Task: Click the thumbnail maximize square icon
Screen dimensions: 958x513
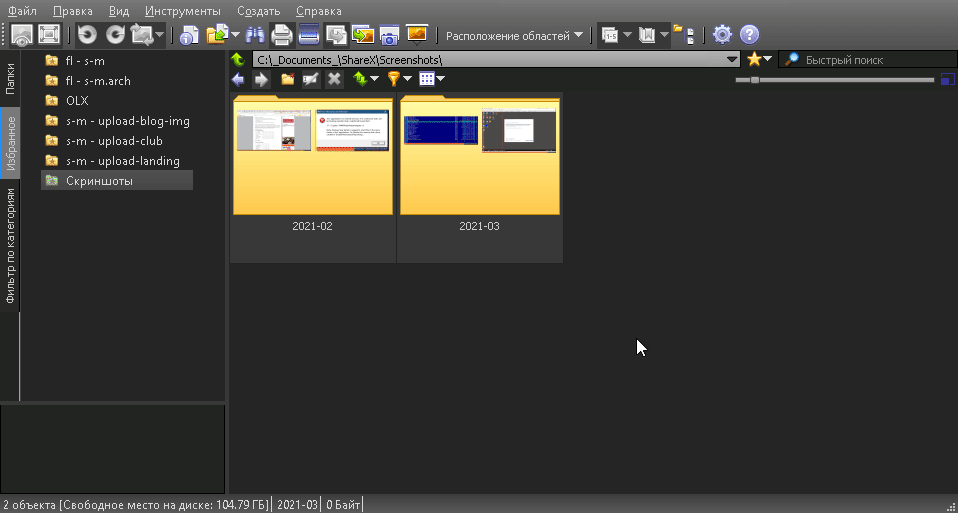Action: tap(948, 79)
